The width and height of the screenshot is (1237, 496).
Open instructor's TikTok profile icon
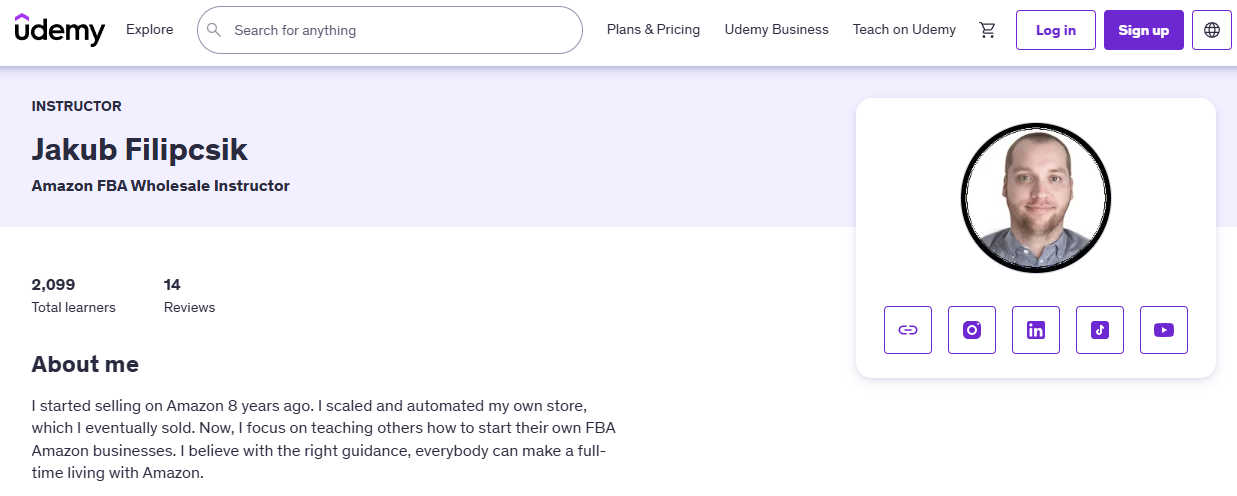[x=1100, y=330]
